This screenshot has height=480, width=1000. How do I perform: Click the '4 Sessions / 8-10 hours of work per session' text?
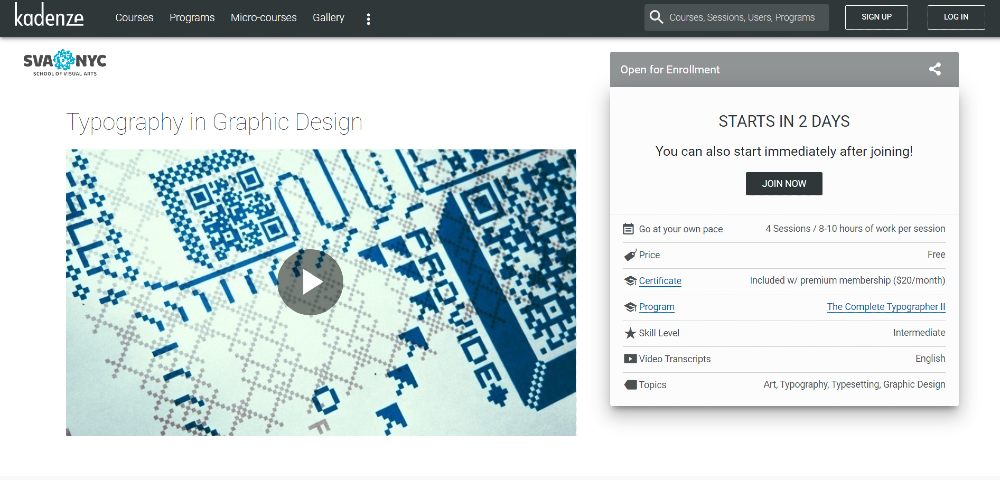click(x=855, y=229)
